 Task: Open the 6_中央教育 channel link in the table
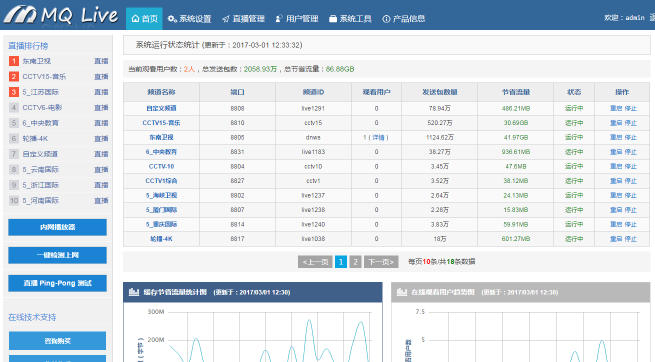point(161,152)
